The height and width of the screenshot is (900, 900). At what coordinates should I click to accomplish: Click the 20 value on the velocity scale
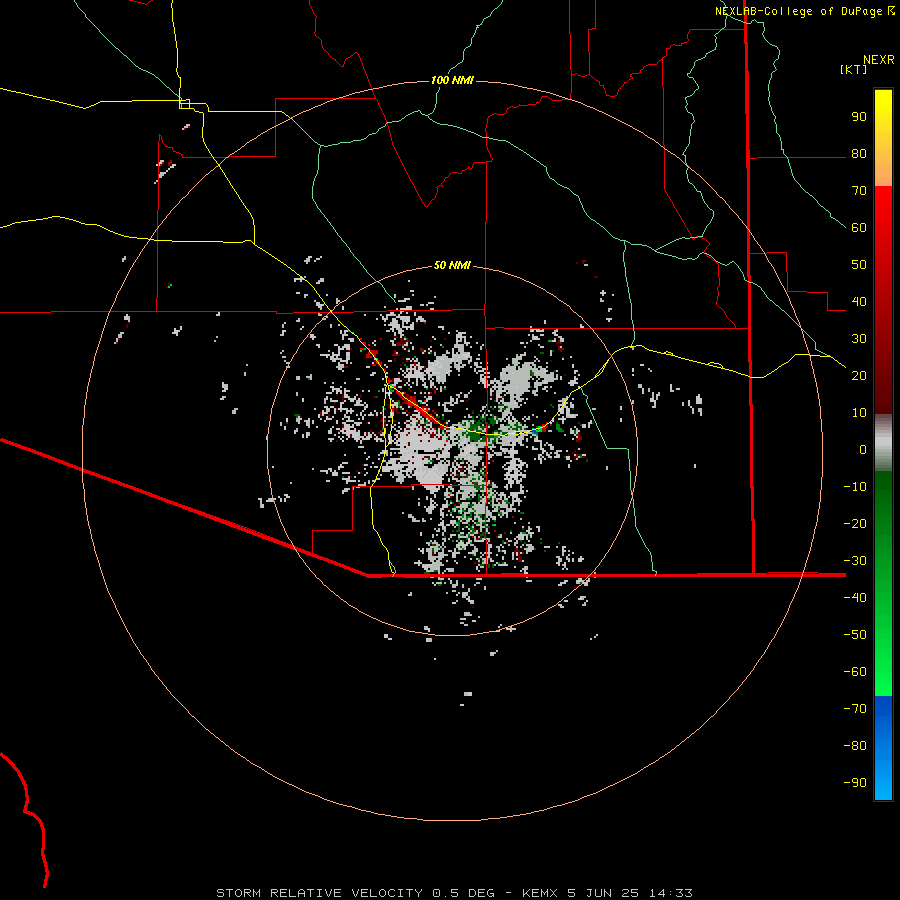[x=859, y=375]
